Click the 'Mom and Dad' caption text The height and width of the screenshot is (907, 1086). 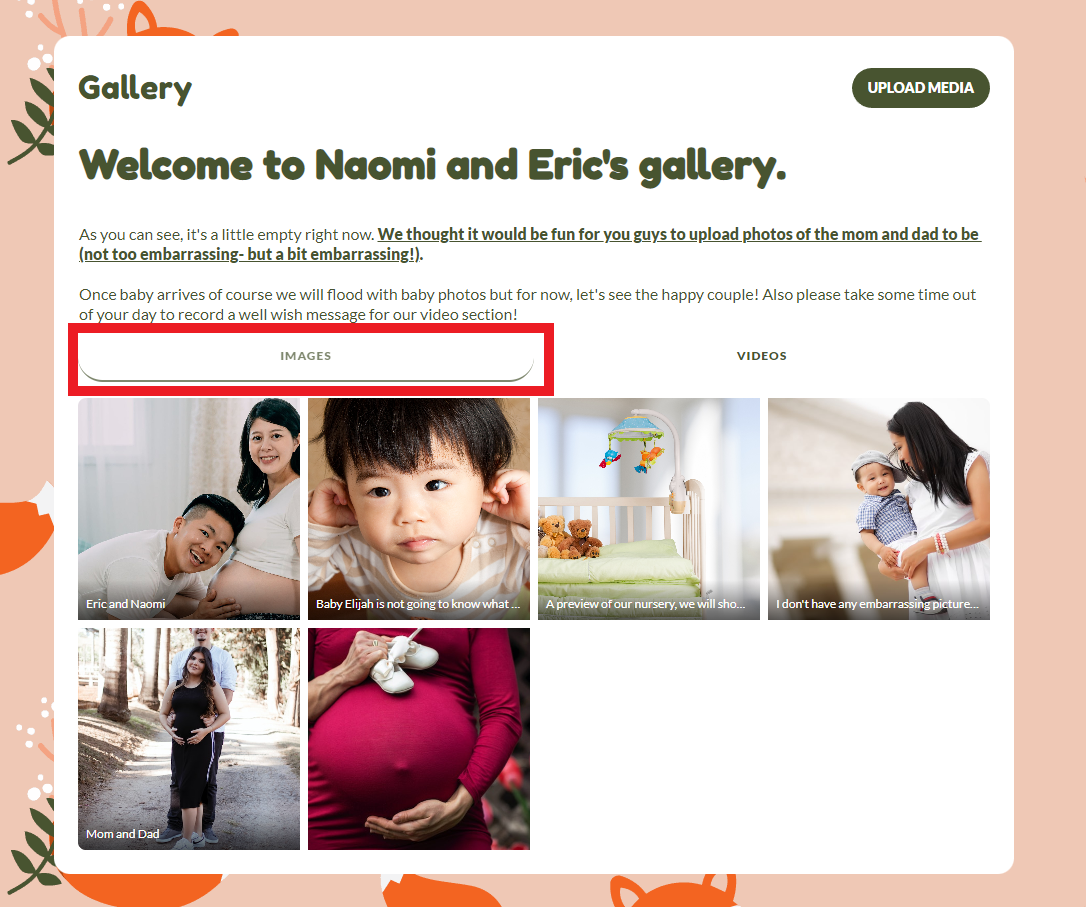(123, 834)
